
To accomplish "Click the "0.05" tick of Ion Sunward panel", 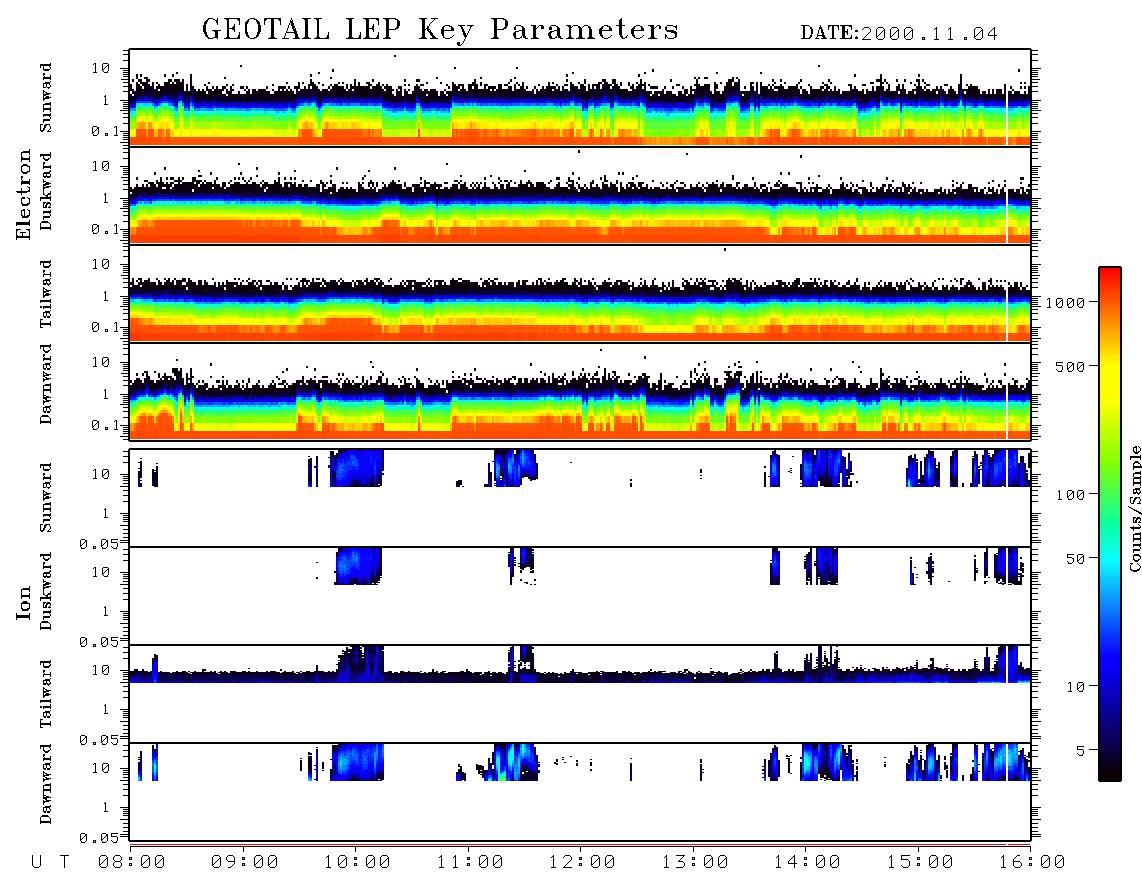I will click(x=99, y=543).
